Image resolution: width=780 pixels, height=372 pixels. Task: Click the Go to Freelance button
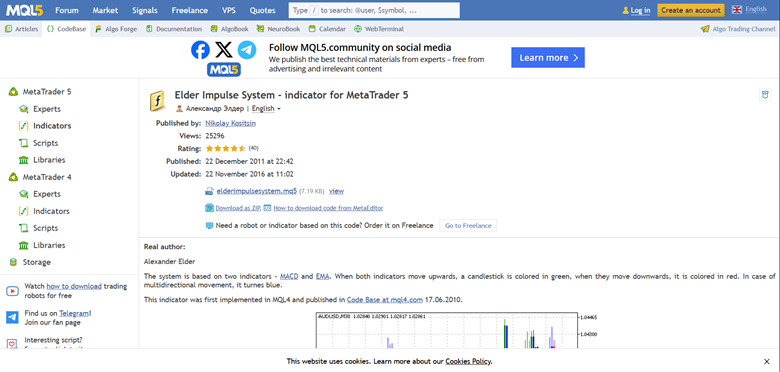pos(468,225)
